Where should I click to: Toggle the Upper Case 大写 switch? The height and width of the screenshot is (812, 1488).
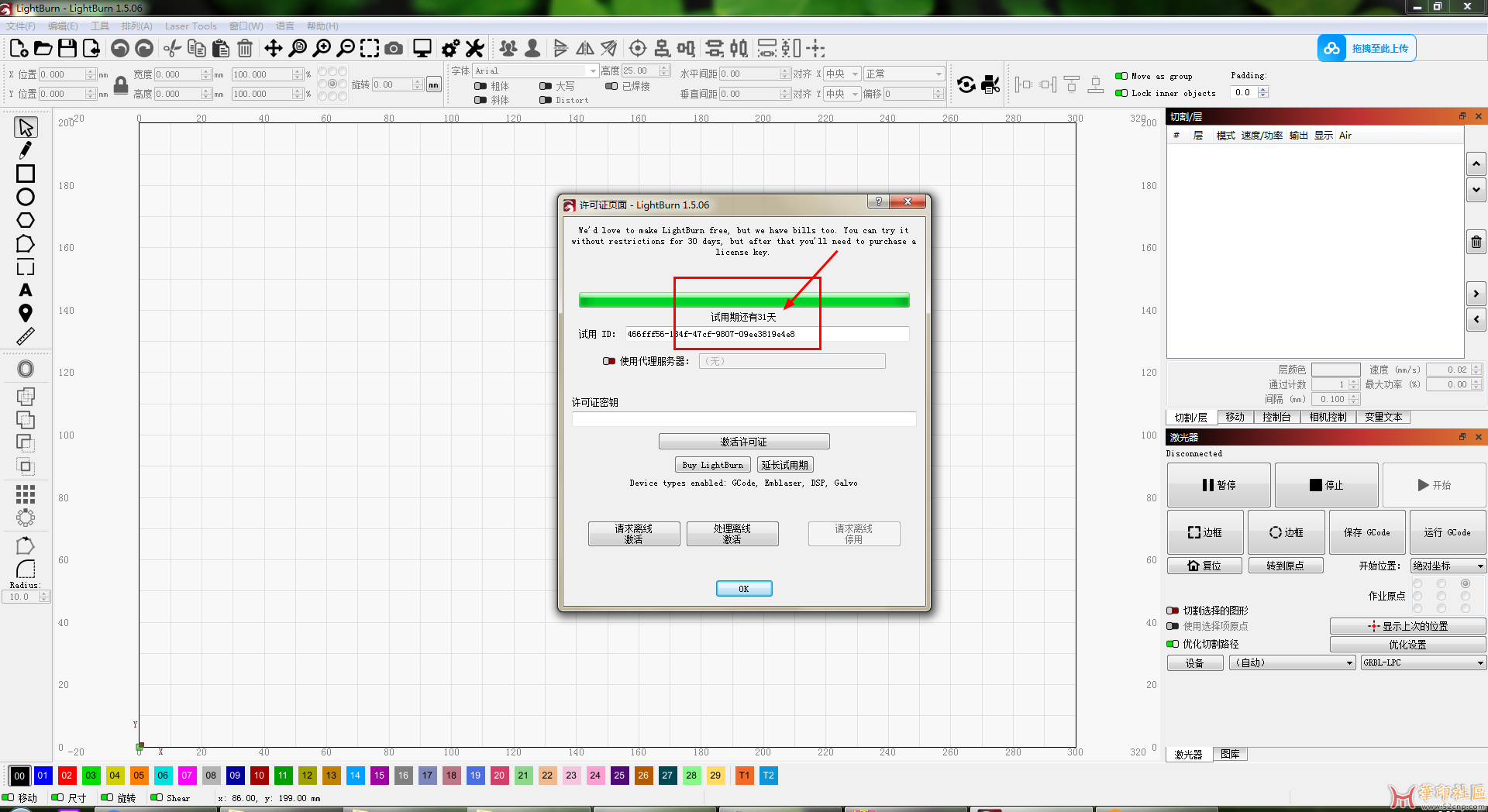pyautogui.click(x=546, y=86)
